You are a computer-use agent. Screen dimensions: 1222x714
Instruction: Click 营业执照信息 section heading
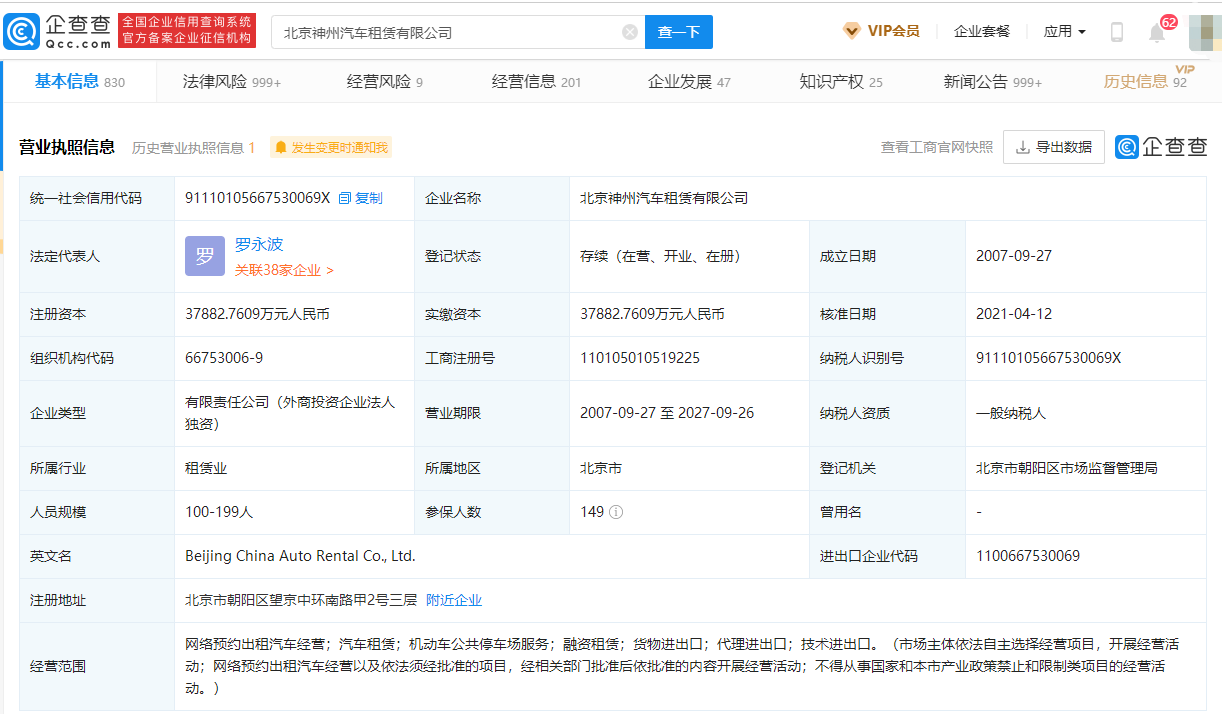click(67, 147)
